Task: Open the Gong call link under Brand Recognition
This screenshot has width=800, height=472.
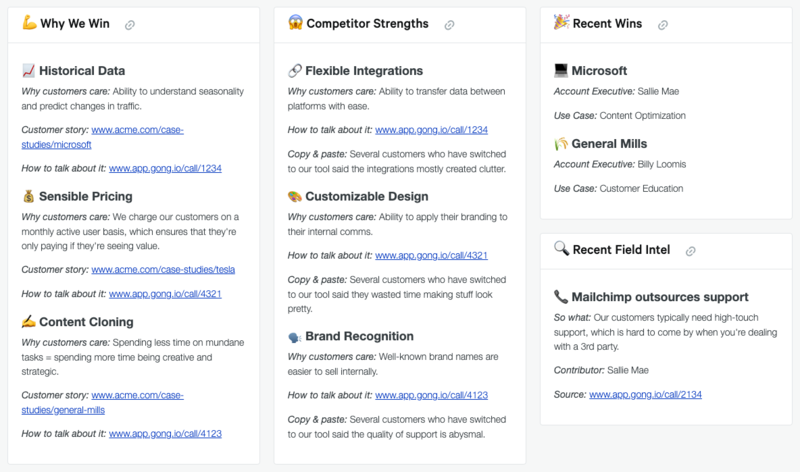Action: [431, 395]
